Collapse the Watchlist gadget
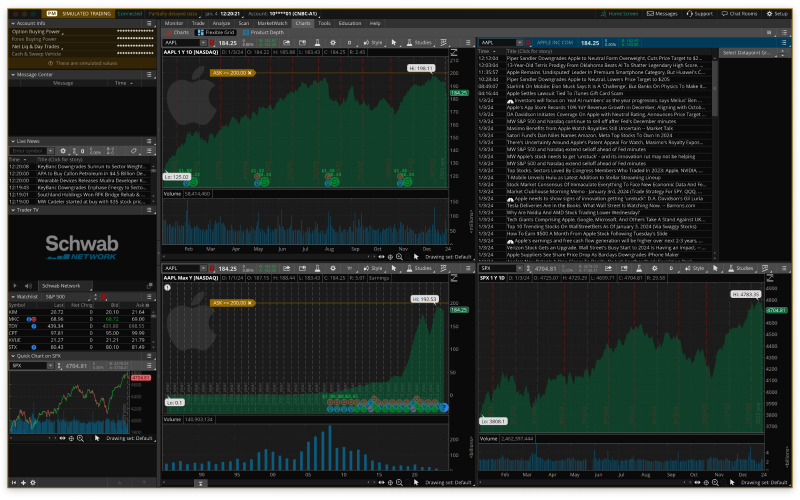This screenshot has height=500, width=800. click(13, 297)
